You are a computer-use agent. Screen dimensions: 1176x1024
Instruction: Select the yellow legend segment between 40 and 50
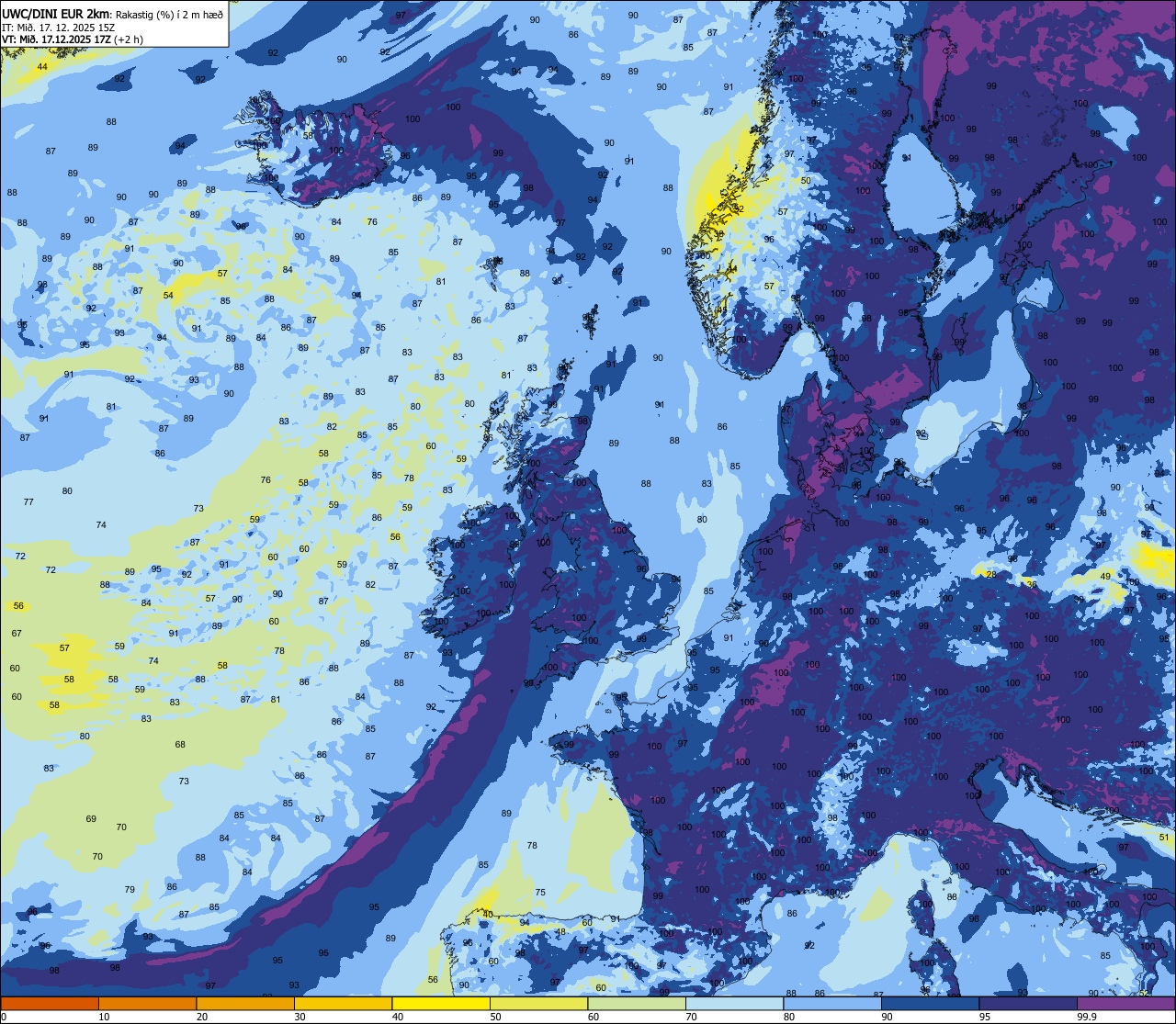click(x=441, y=1003)
